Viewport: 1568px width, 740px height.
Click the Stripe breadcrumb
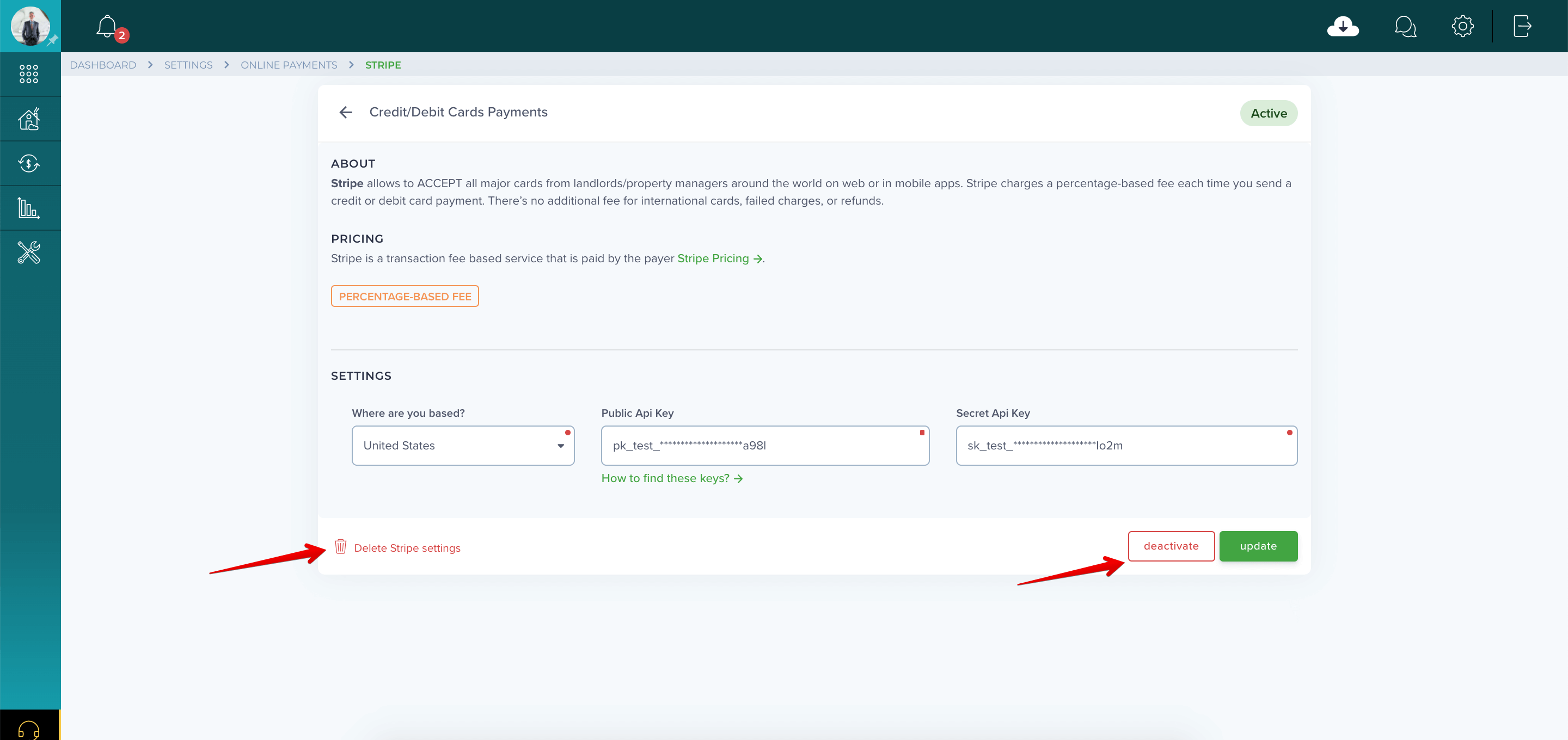click(383, 65)
